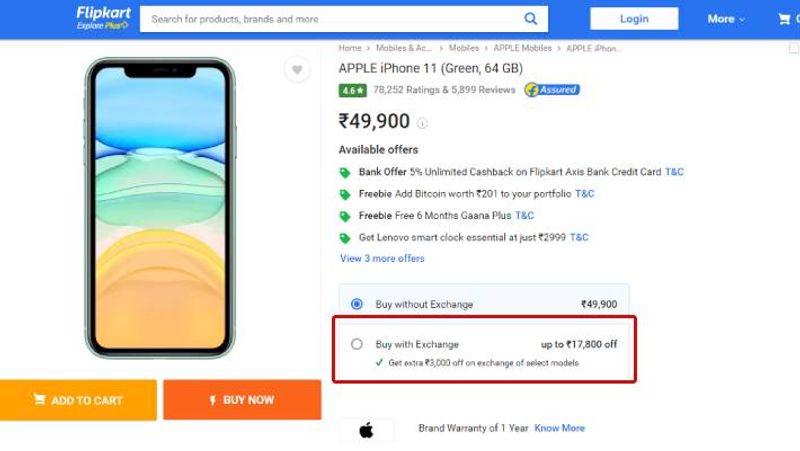Click the ADD TO CART button
Image resolution: width=800 pixels, height=451 pixels.
(78, 400)
